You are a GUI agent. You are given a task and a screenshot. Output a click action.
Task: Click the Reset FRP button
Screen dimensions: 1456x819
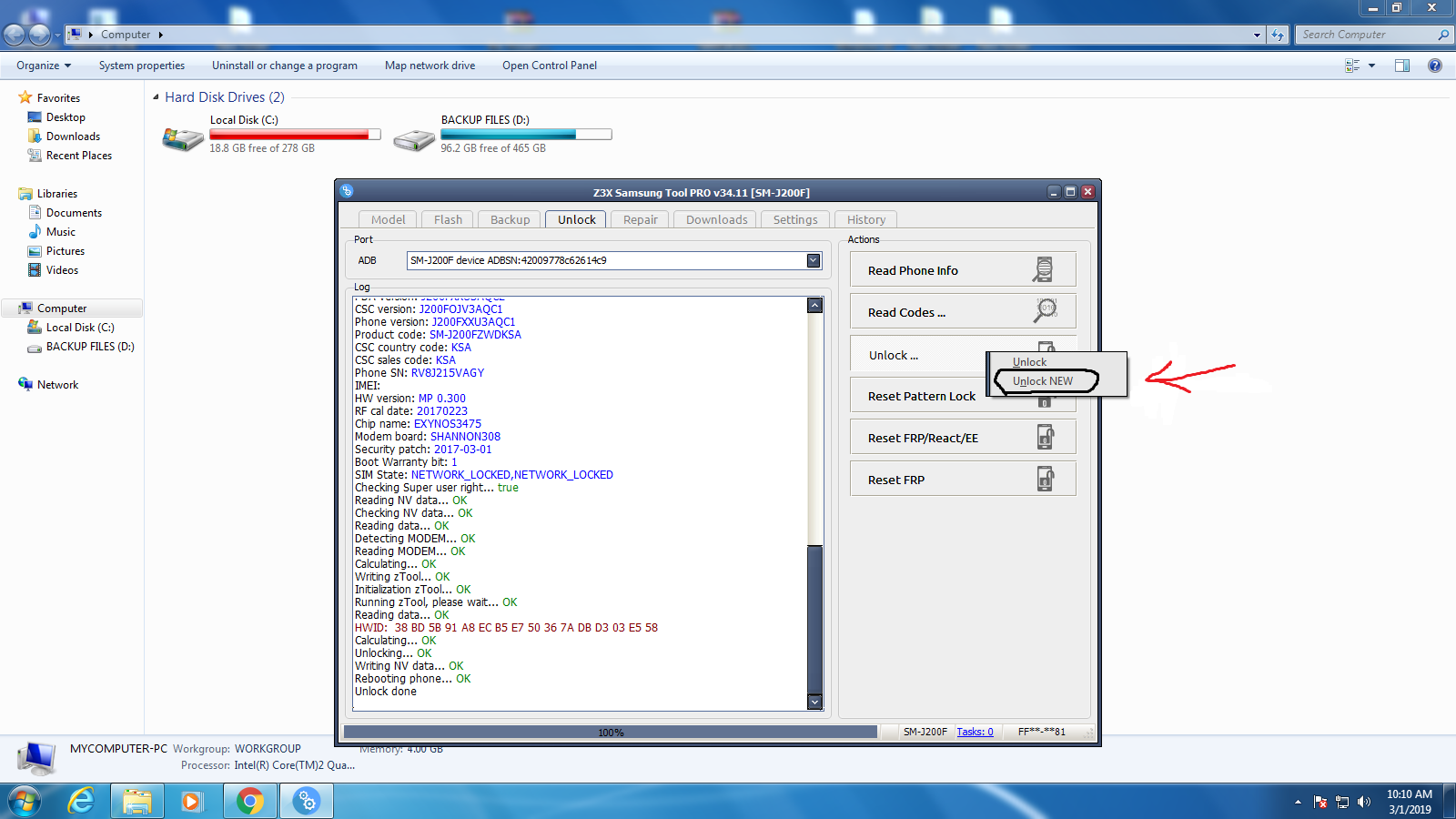click(963, 479)
